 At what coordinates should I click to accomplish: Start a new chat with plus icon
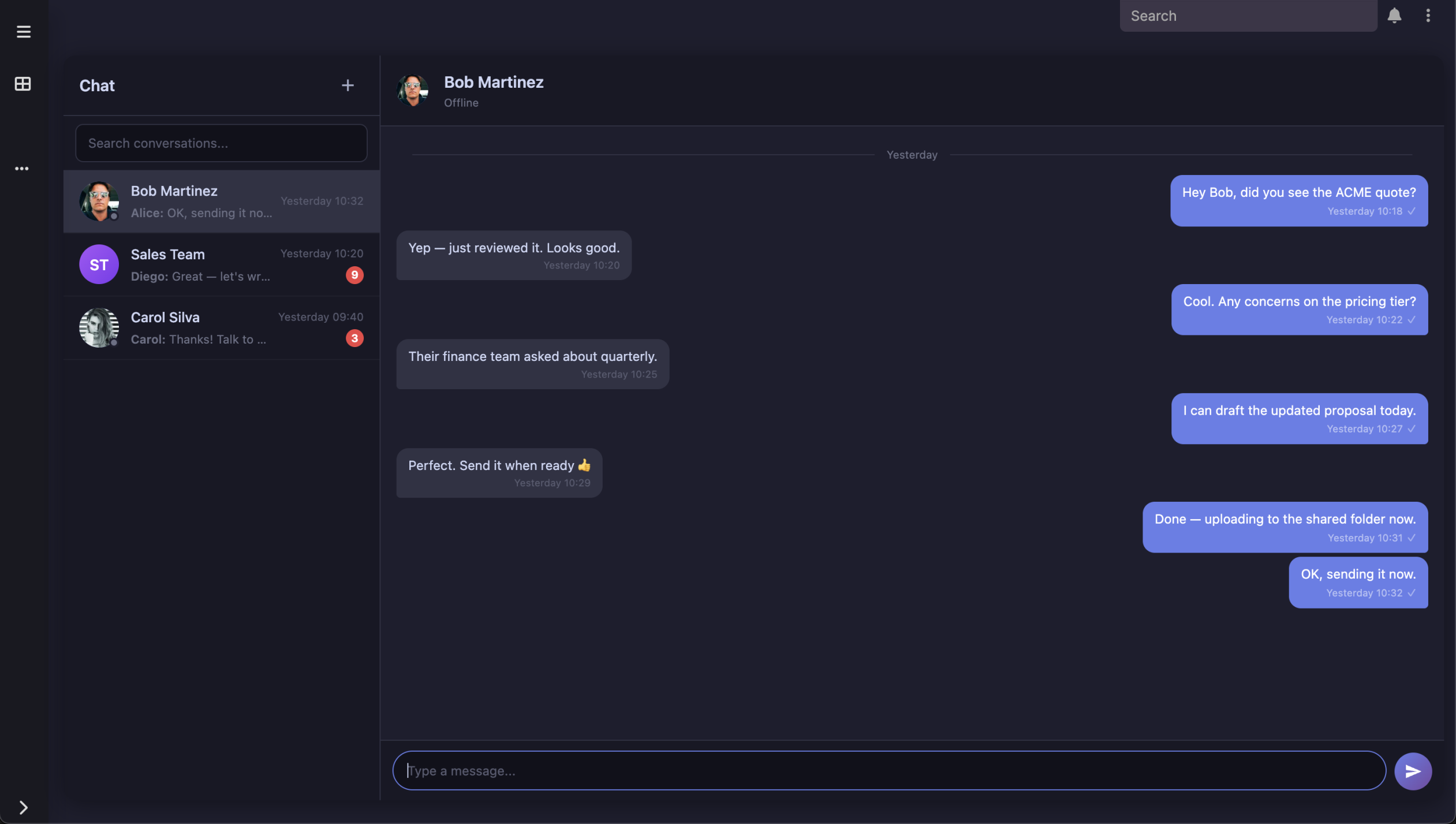coord(348,85)
